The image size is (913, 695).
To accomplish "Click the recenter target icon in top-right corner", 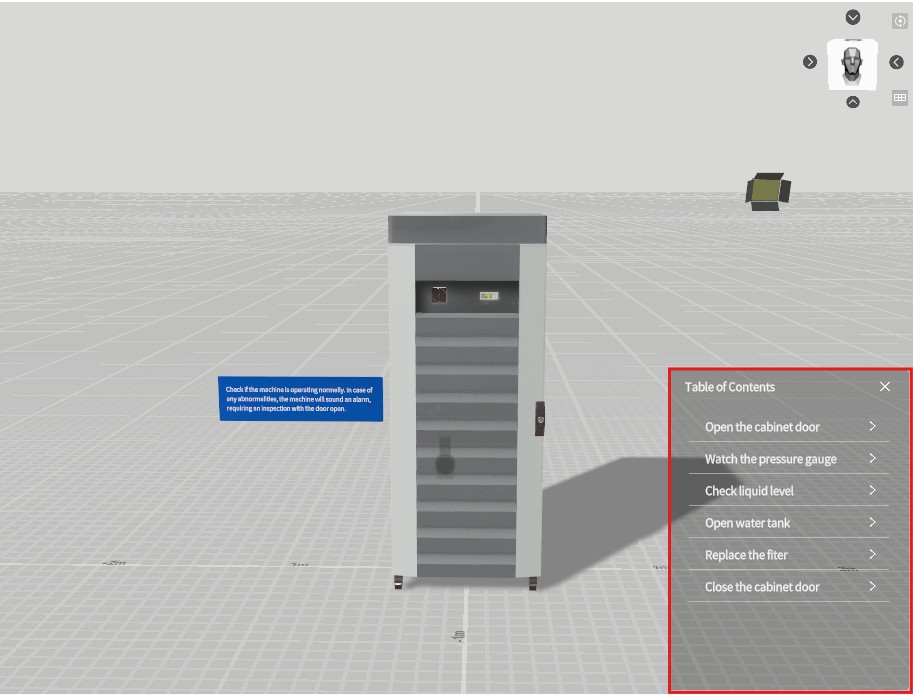I will [899, 21].
